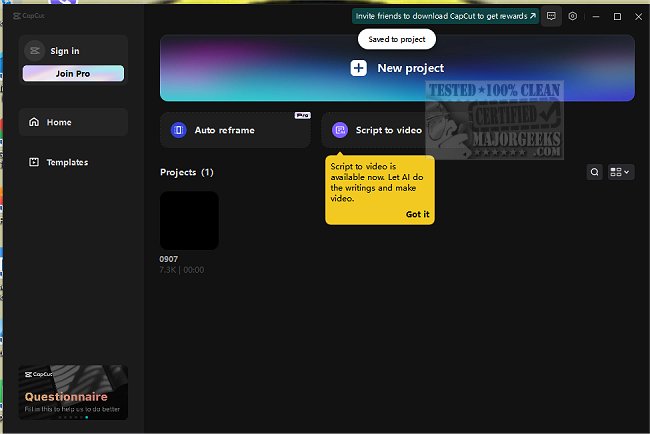Image resolution: width=650 pixels, height=434 pixels.
Task: Go to the Home tab
Action: 59,122
